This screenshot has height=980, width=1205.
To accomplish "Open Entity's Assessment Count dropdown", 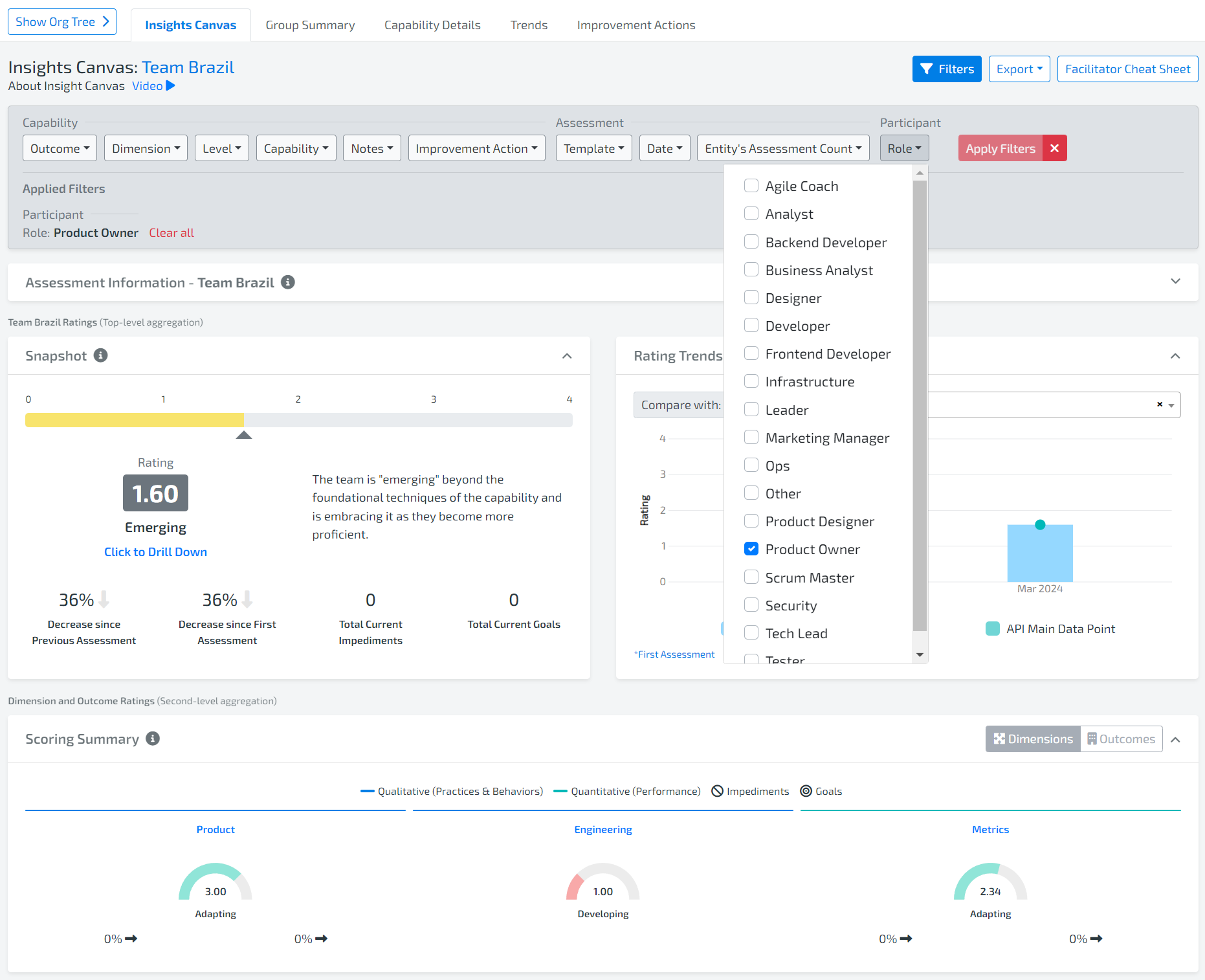I will 783,148.
